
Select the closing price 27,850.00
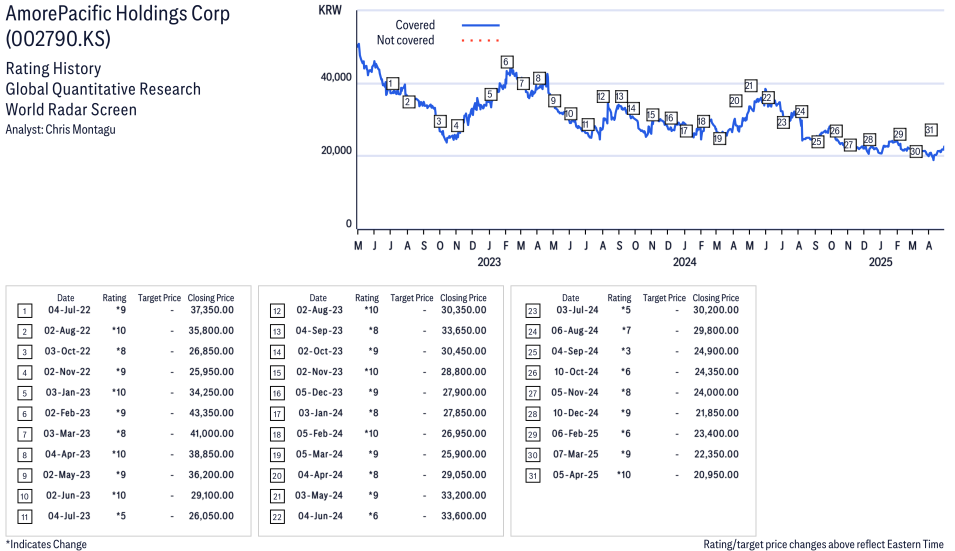pyautogui.click(x=465, y=413)
